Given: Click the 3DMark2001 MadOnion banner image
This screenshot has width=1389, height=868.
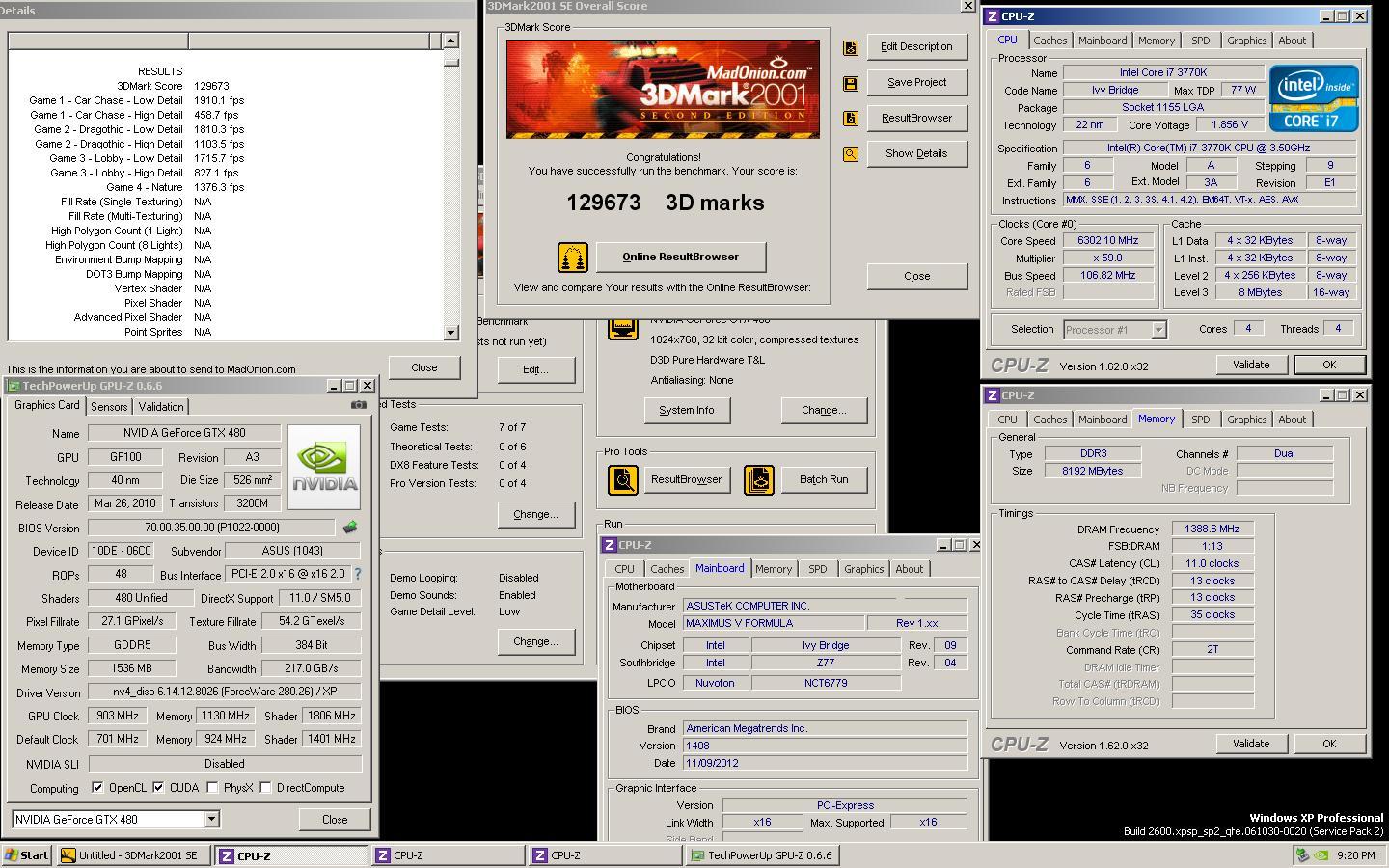Looking at the screenshot, I should click(x=663, y=89).
